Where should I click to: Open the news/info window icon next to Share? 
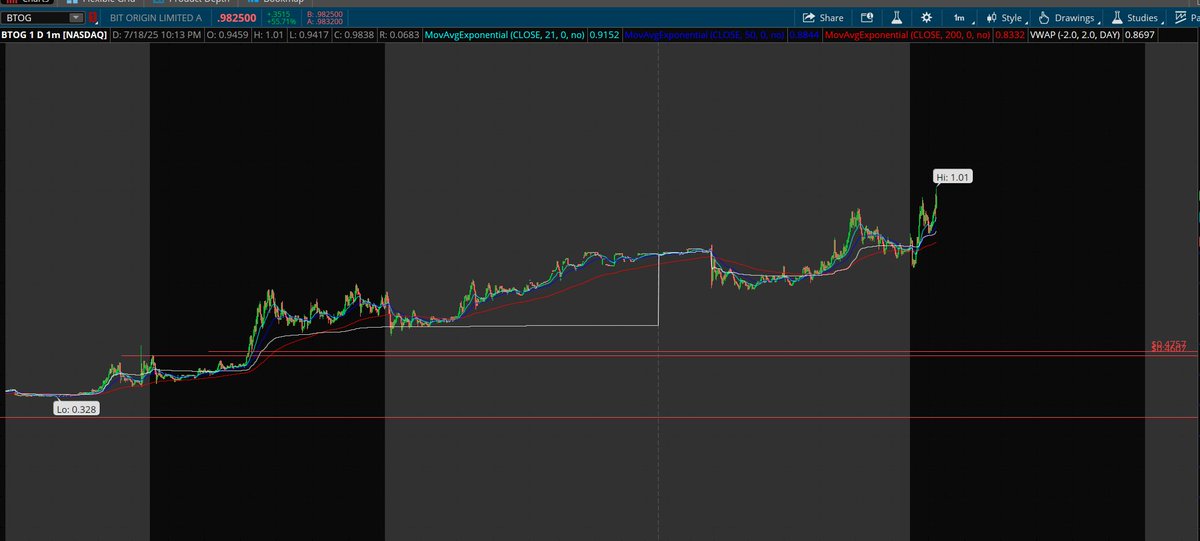867,18
